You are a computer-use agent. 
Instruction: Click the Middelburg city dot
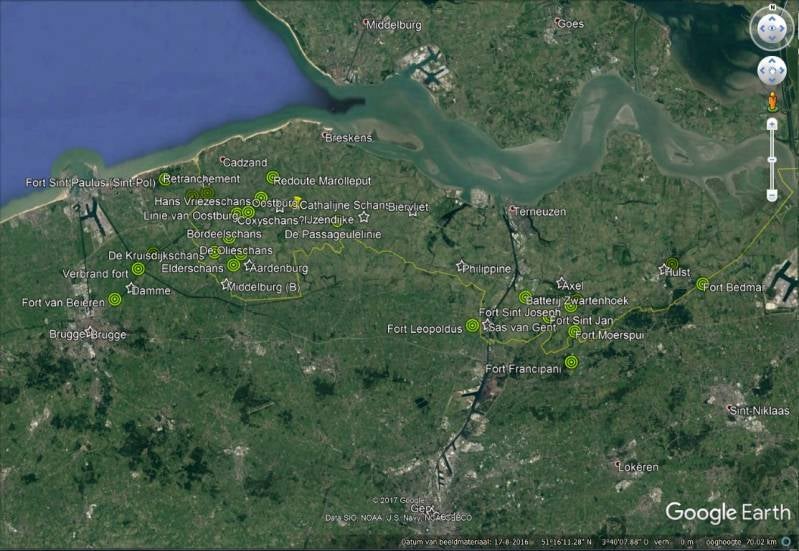(365, 22)
